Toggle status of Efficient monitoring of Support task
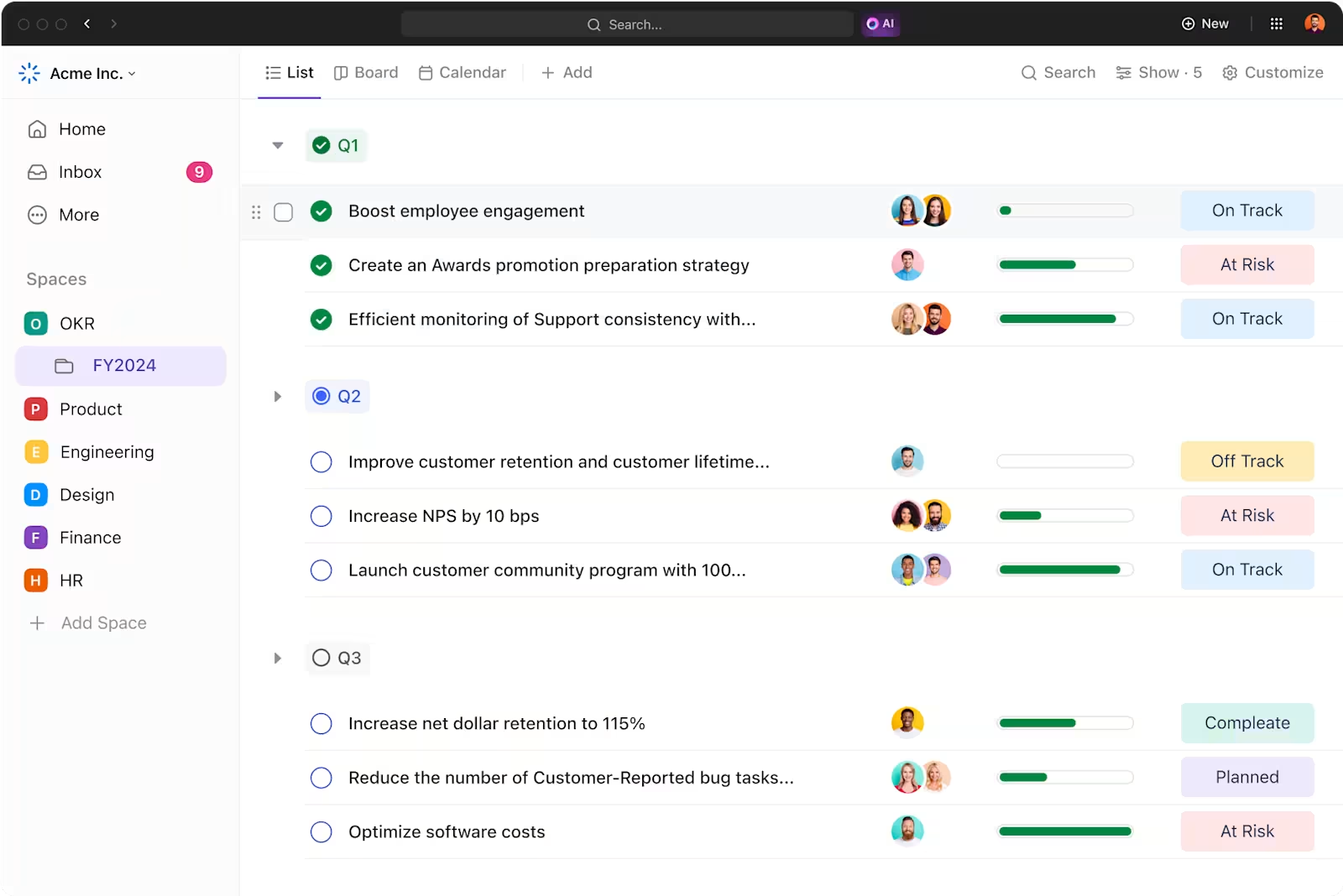Image resolution: width=1343 pixels, height=896 pixels. 321,320
